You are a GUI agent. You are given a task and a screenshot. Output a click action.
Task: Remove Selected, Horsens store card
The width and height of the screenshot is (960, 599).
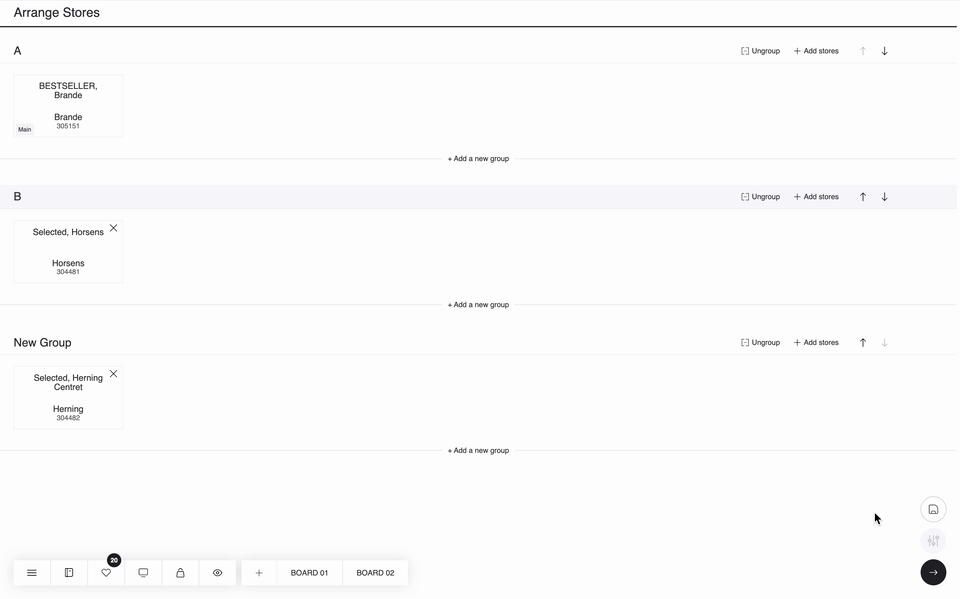coord(113,228)
